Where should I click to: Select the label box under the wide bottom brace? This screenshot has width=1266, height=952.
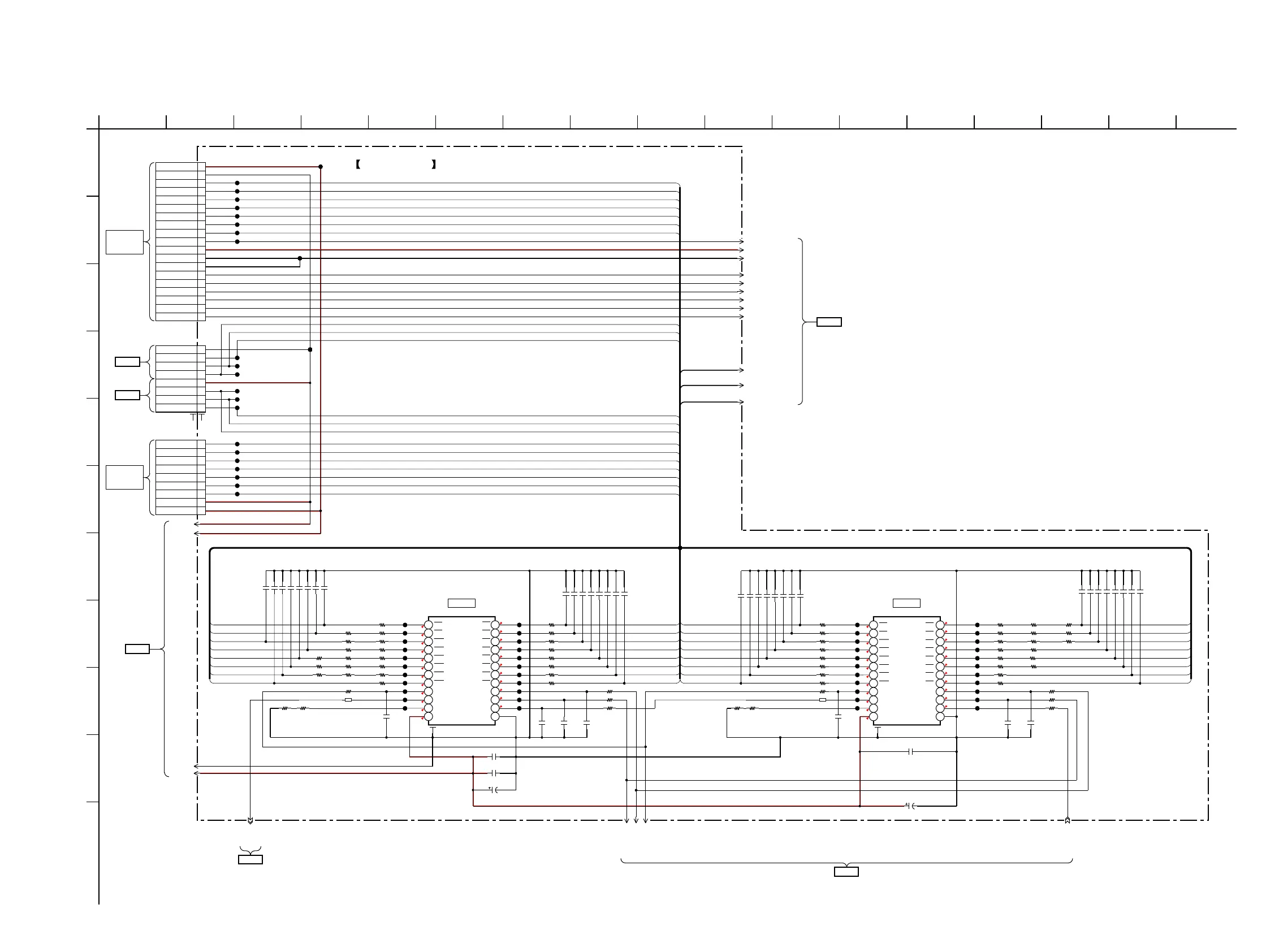tap(846, 872)
